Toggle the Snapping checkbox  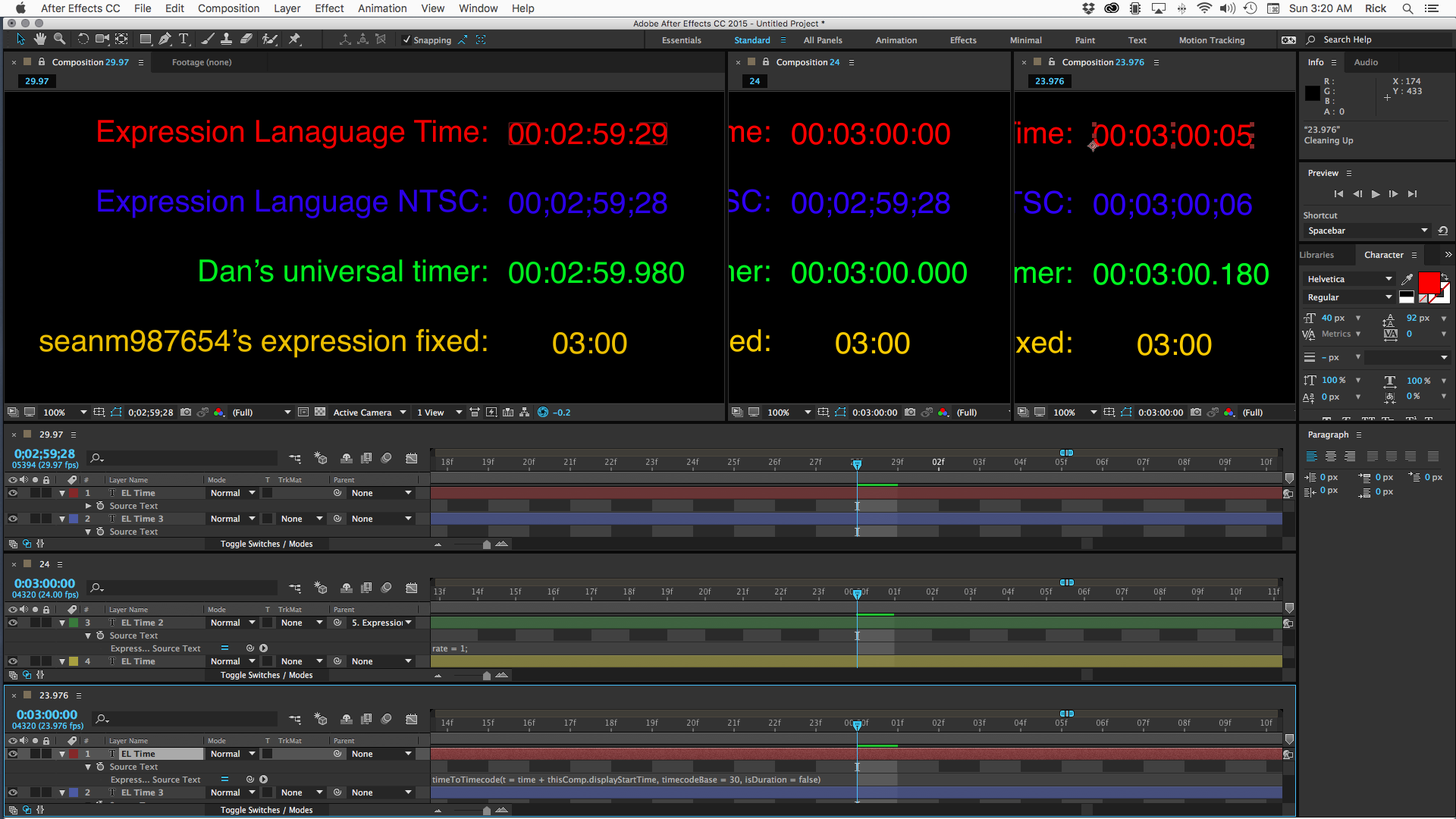(406, 40)
